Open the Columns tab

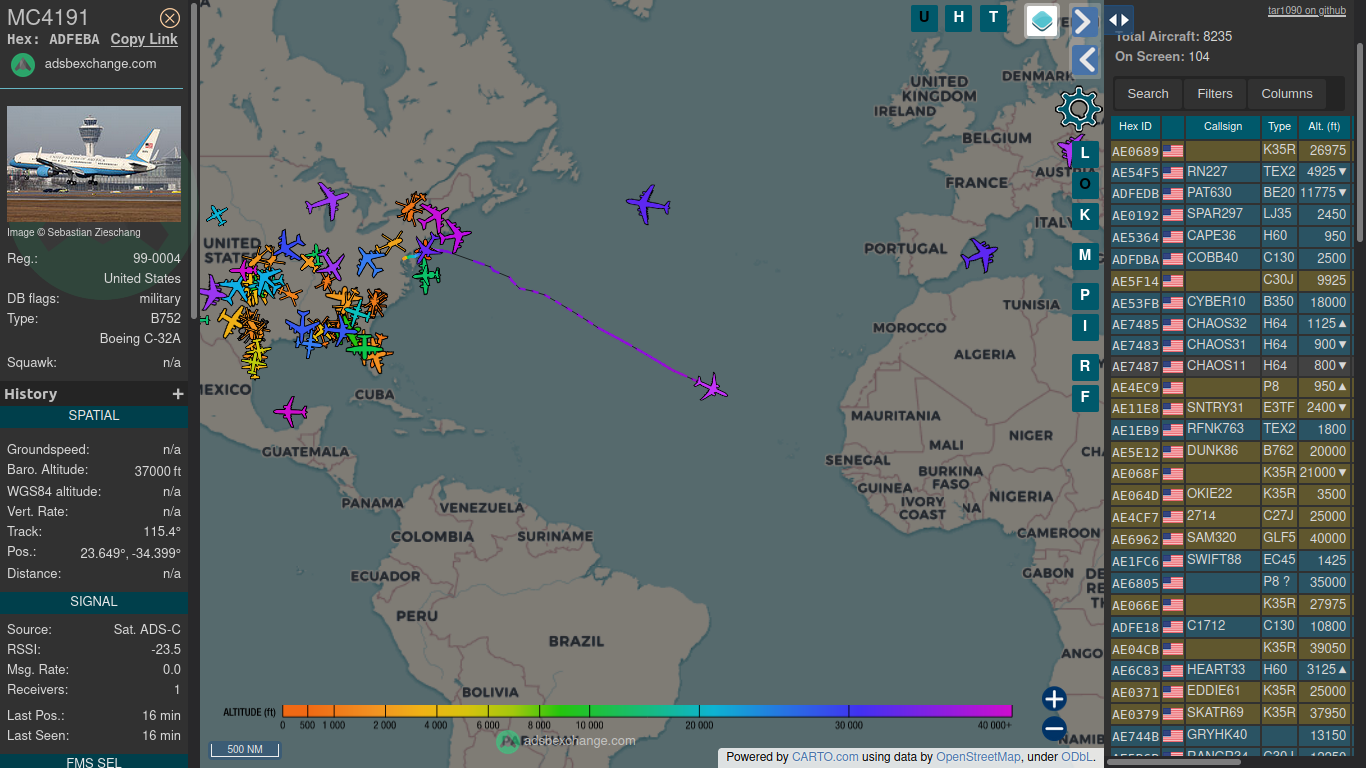point(1287,94)
